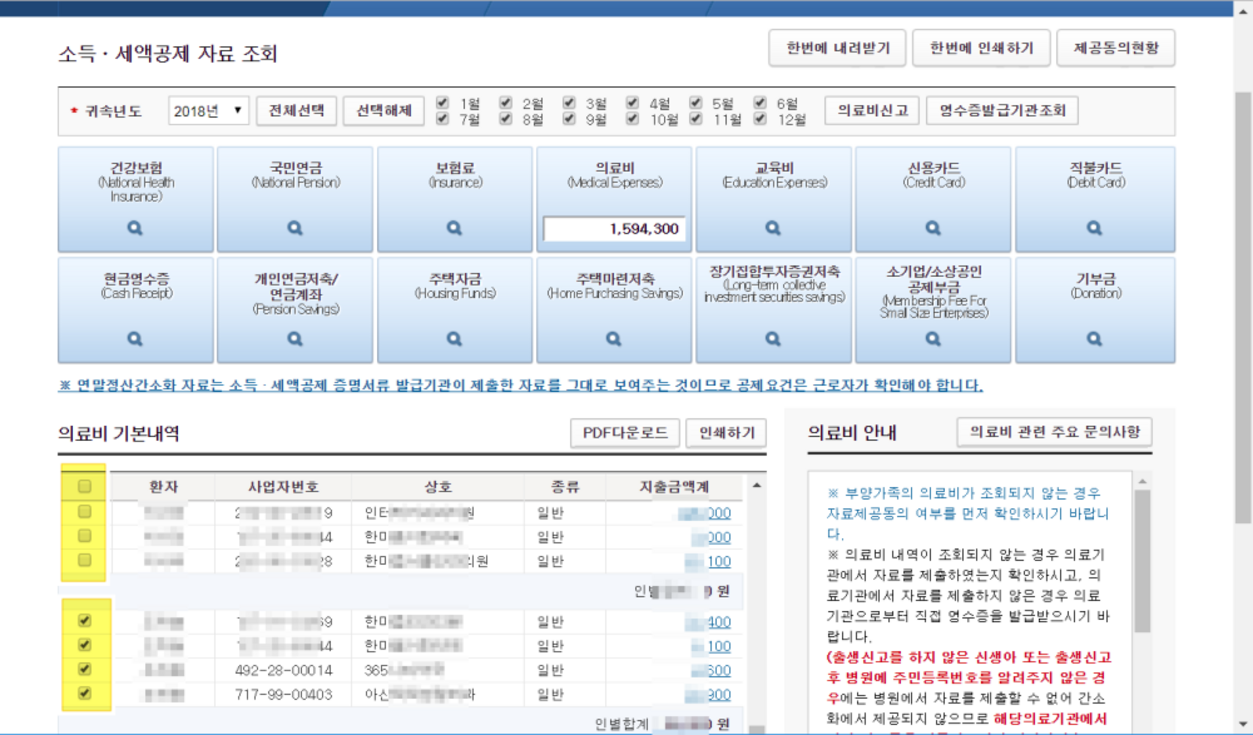Click the magnifier icon in 주택자금 tile

coord(454,339)
